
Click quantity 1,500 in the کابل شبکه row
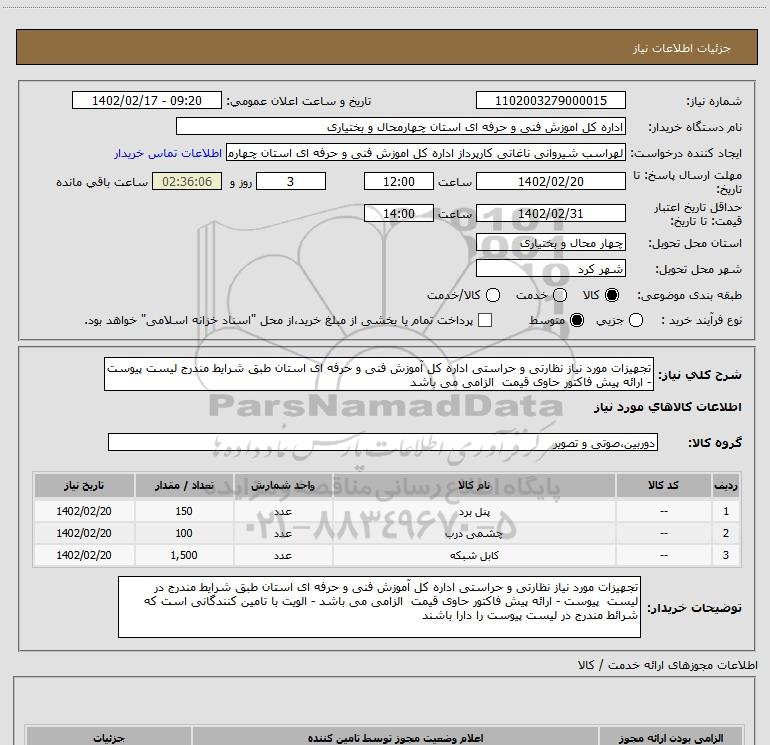[x=184, y=555]
